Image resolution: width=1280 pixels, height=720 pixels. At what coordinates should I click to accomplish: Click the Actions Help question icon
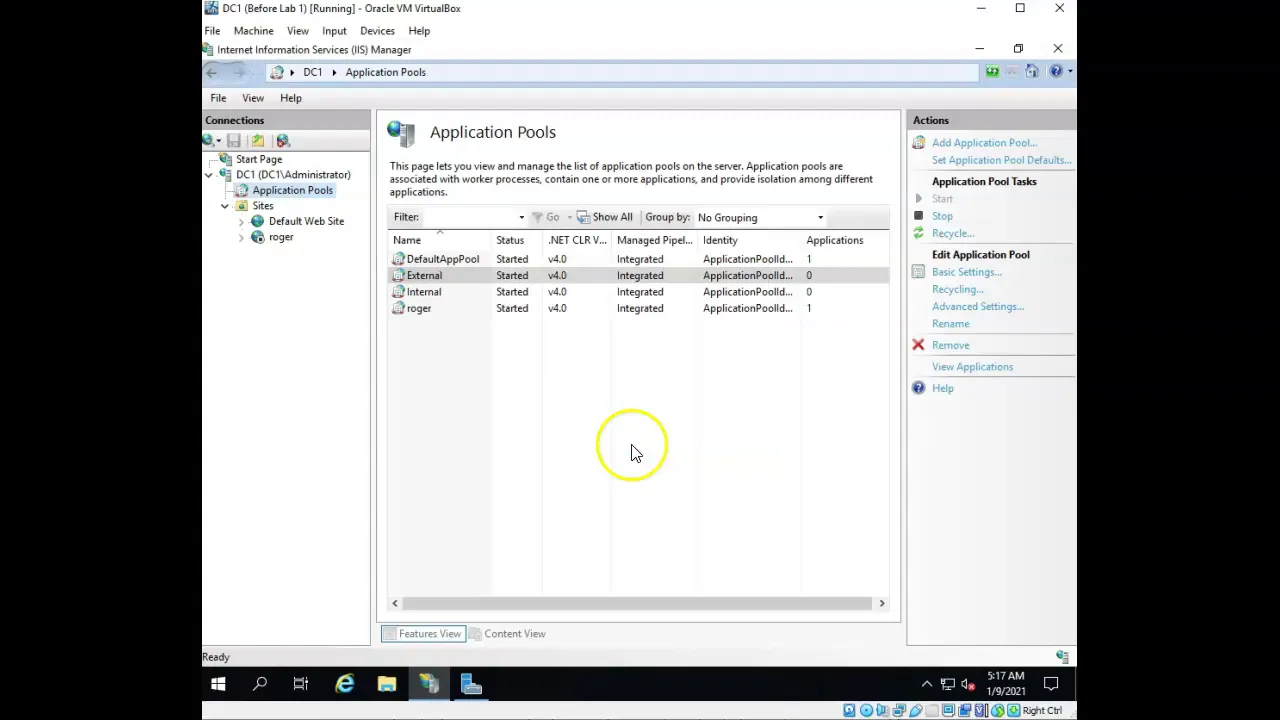(918, 388)
